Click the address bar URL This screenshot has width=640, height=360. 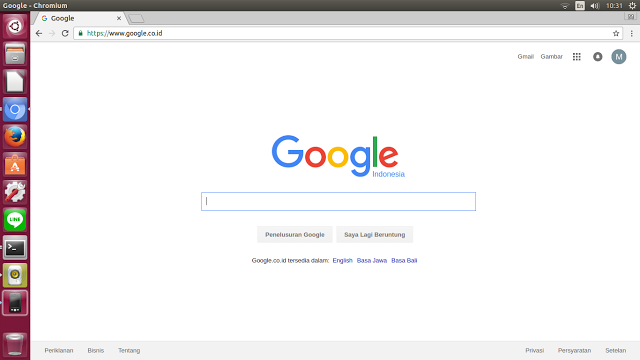pos(124,33)
